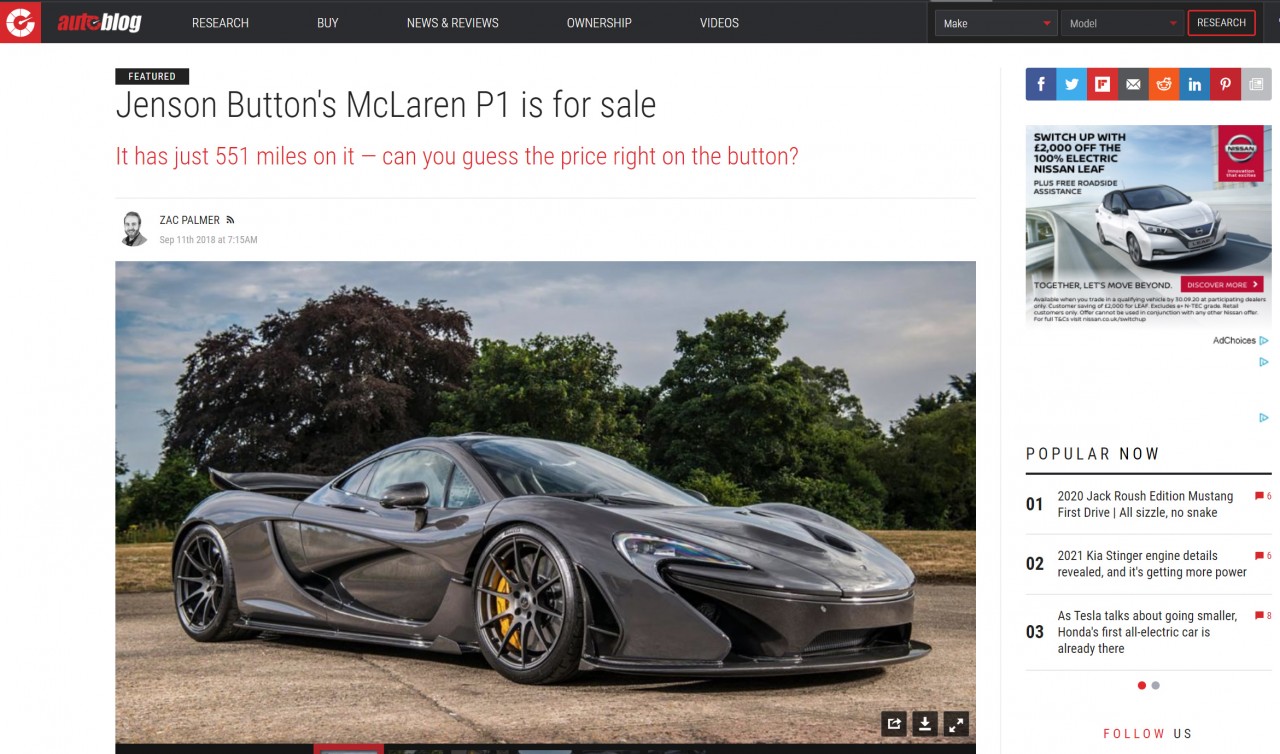Share article on Twitter
The height and width of the screenshot is (754, 1280).
1071,84
